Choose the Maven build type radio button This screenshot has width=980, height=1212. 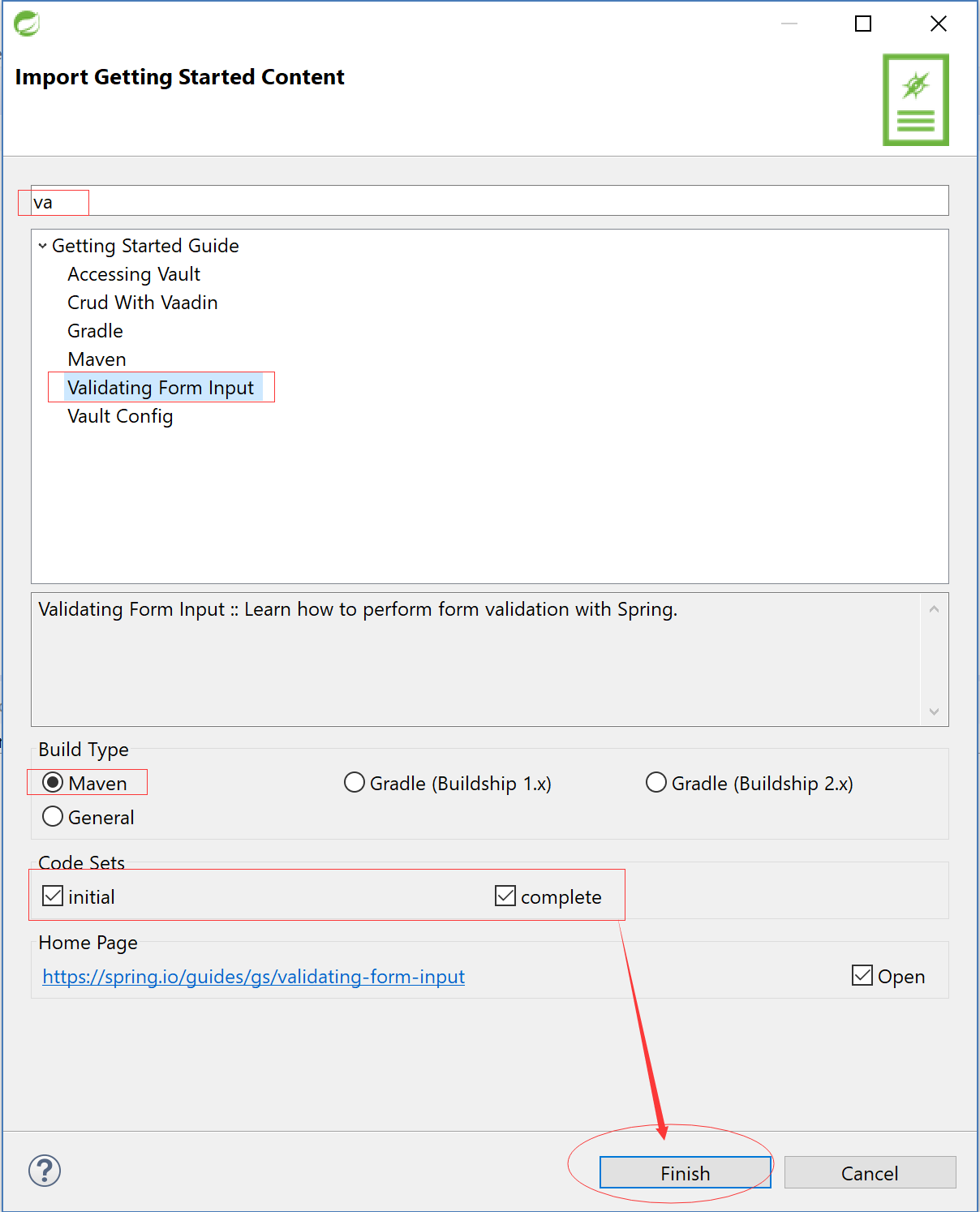click(x=53, y=782)
